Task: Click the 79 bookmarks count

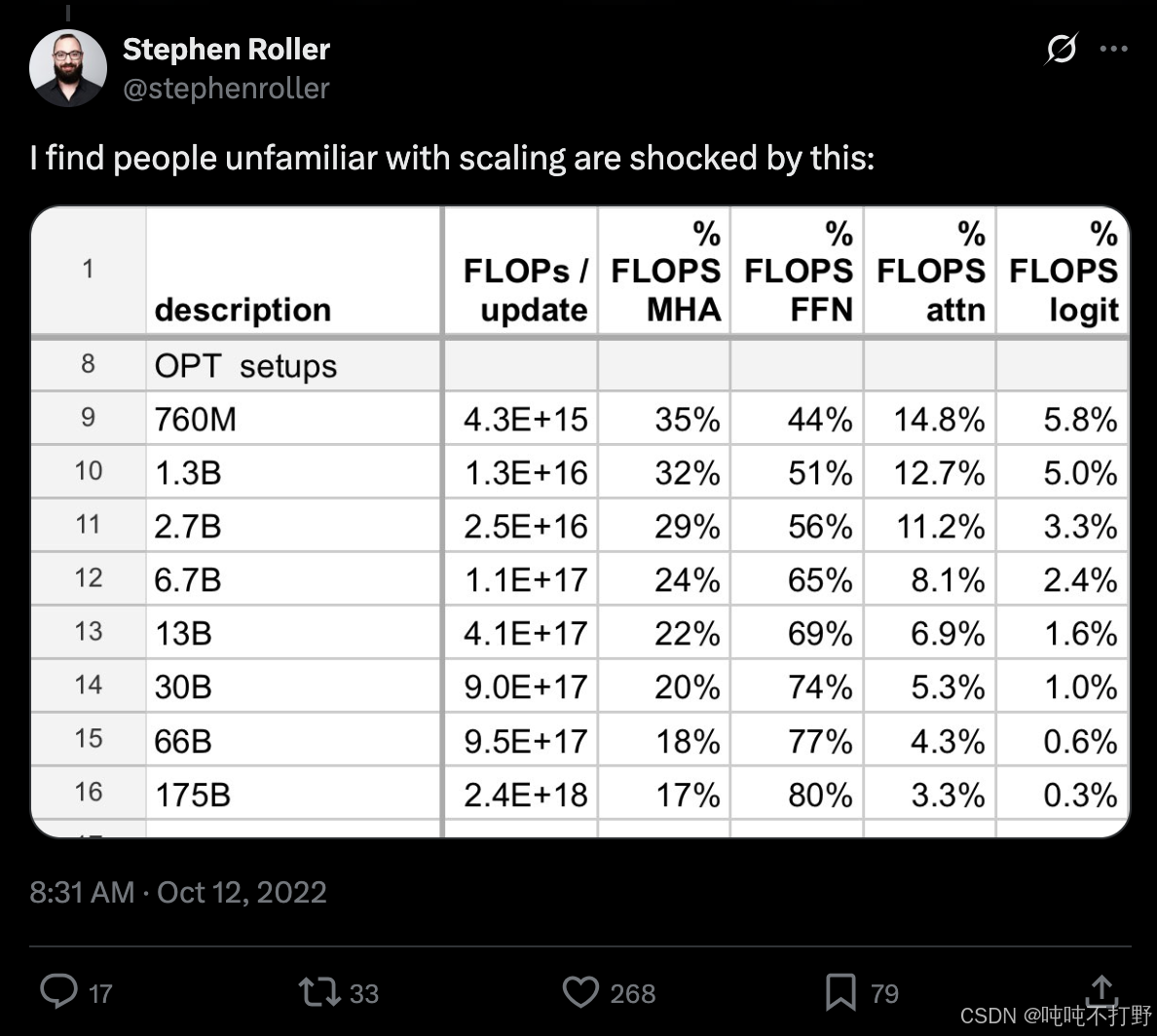Action: 884,993
